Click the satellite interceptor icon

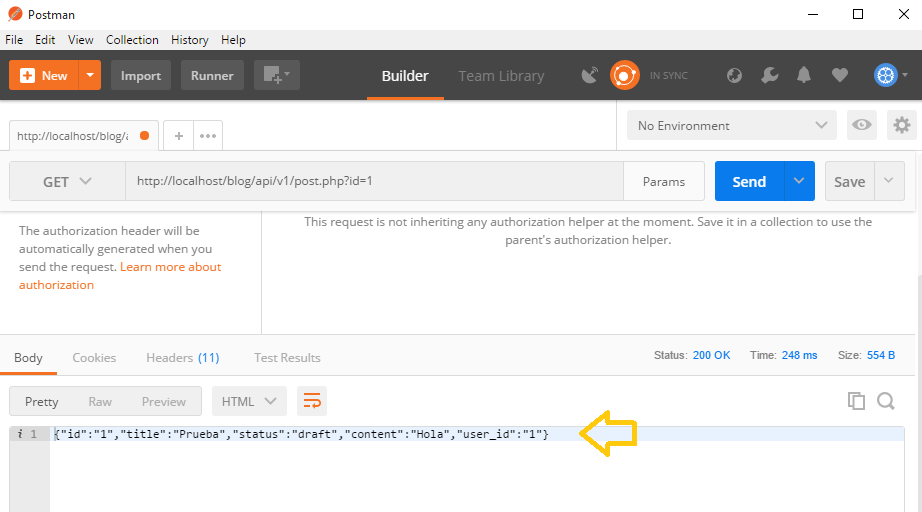pos(590,75)
